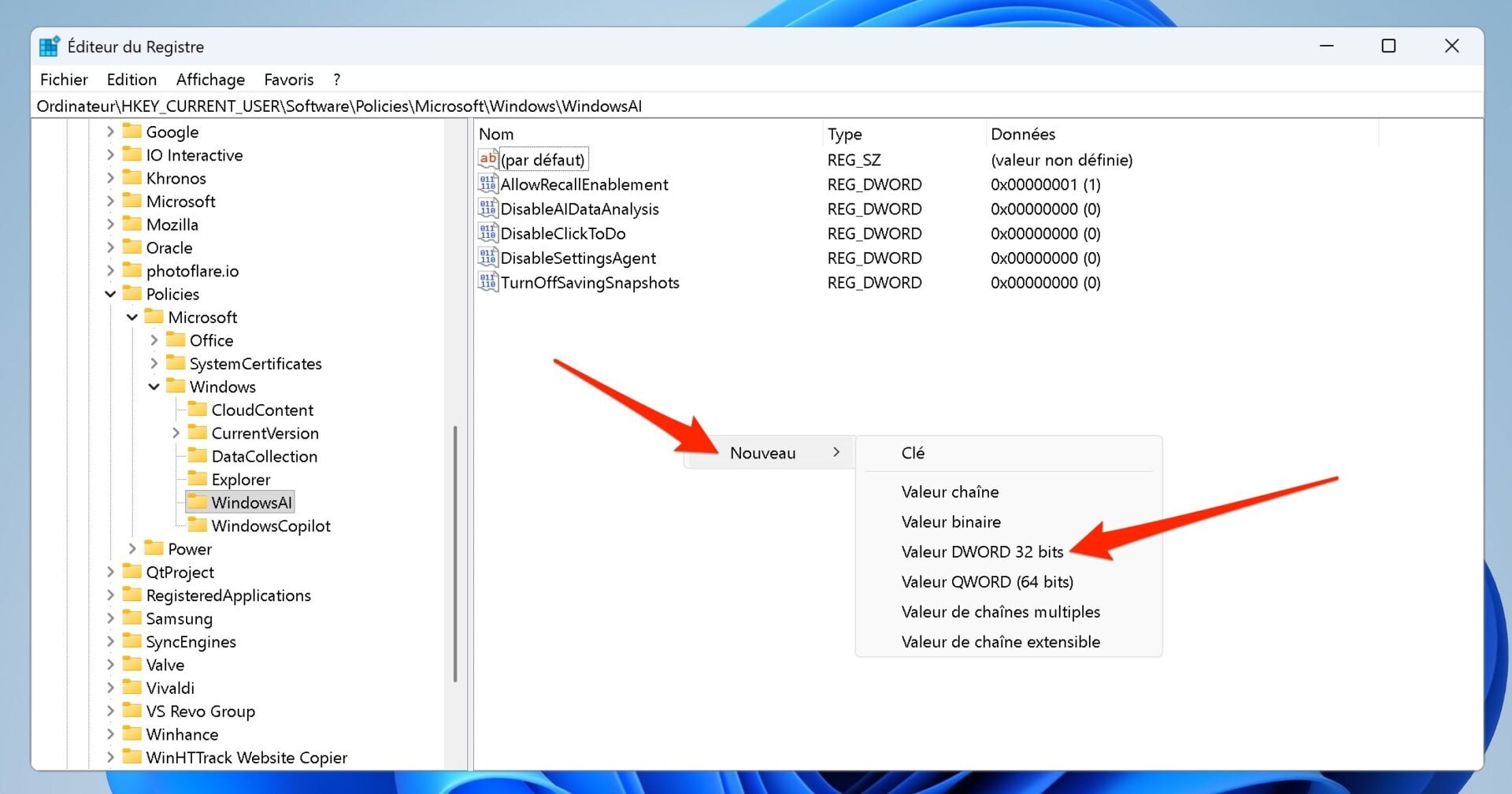The width and height of the screenshot is (1512, 794).
Task: Click the Explorer folder icon
Action: click(198, 478)
